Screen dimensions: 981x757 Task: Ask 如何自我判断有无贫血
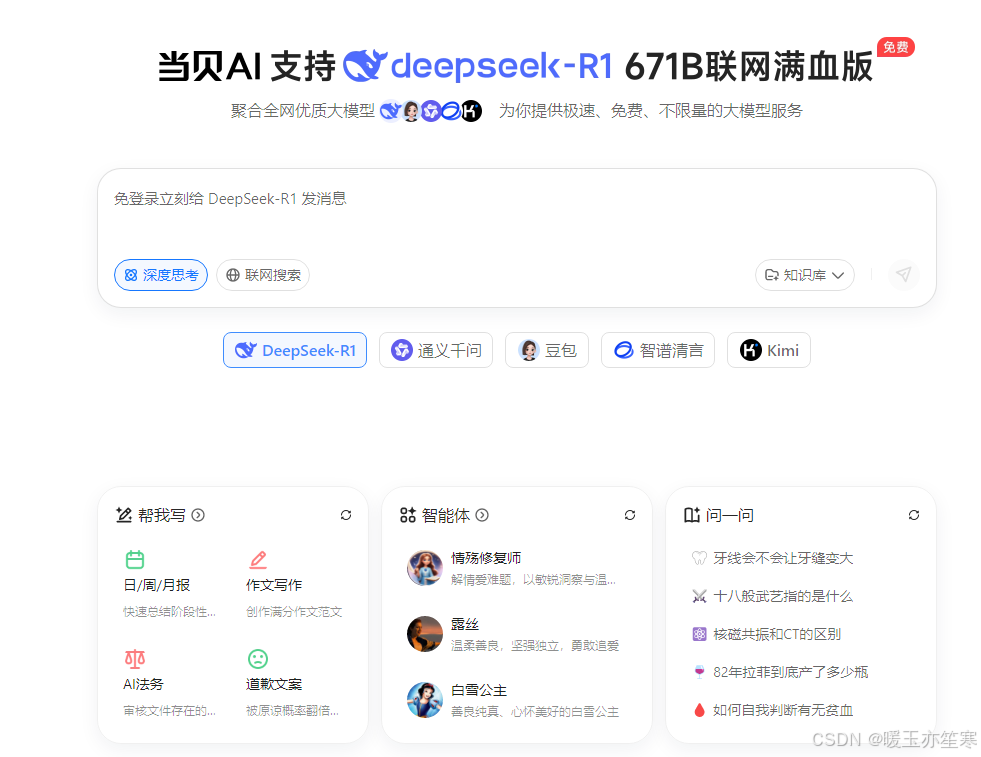(x=783, y=710)
